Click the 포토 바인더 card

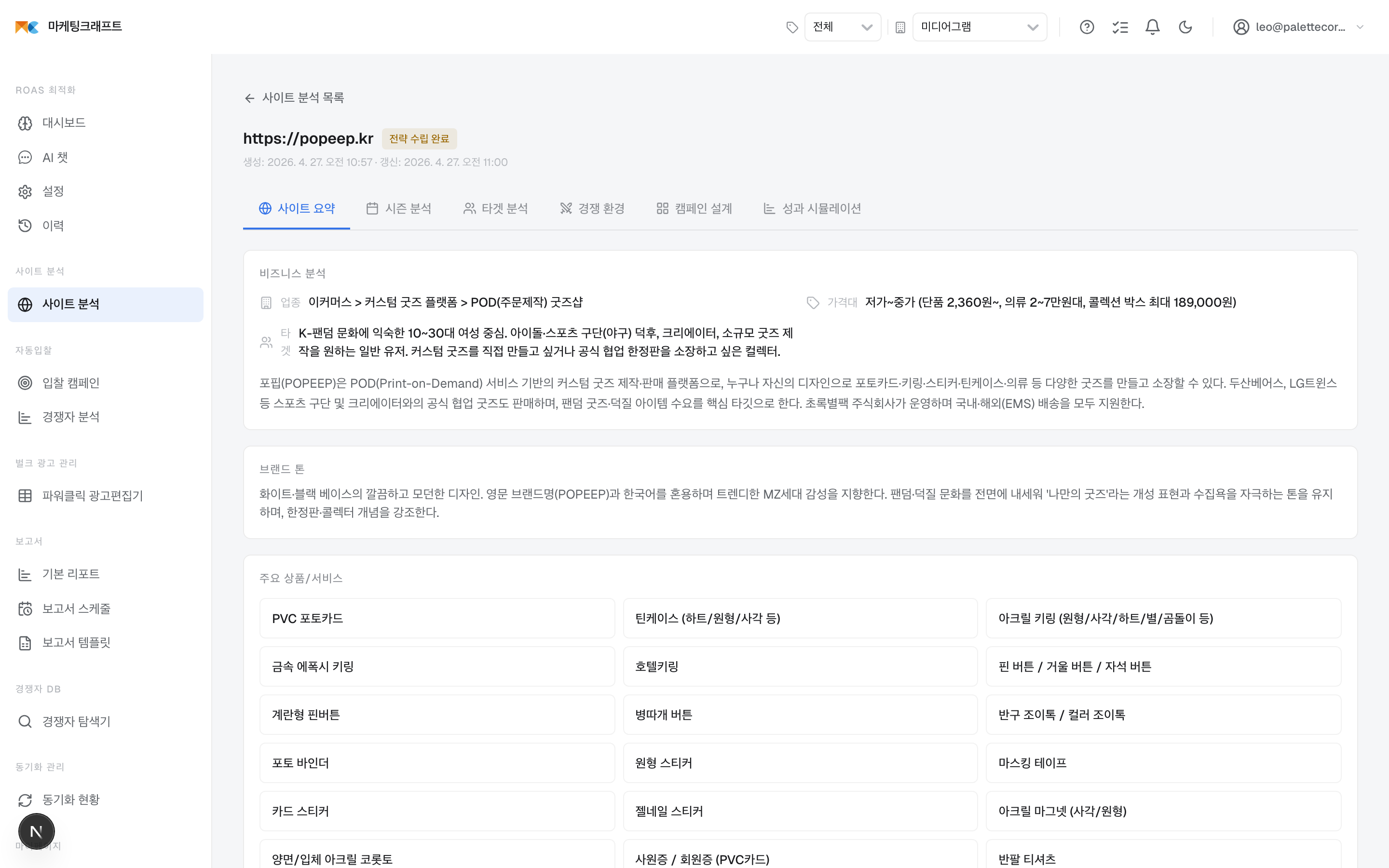click(437, 763)
